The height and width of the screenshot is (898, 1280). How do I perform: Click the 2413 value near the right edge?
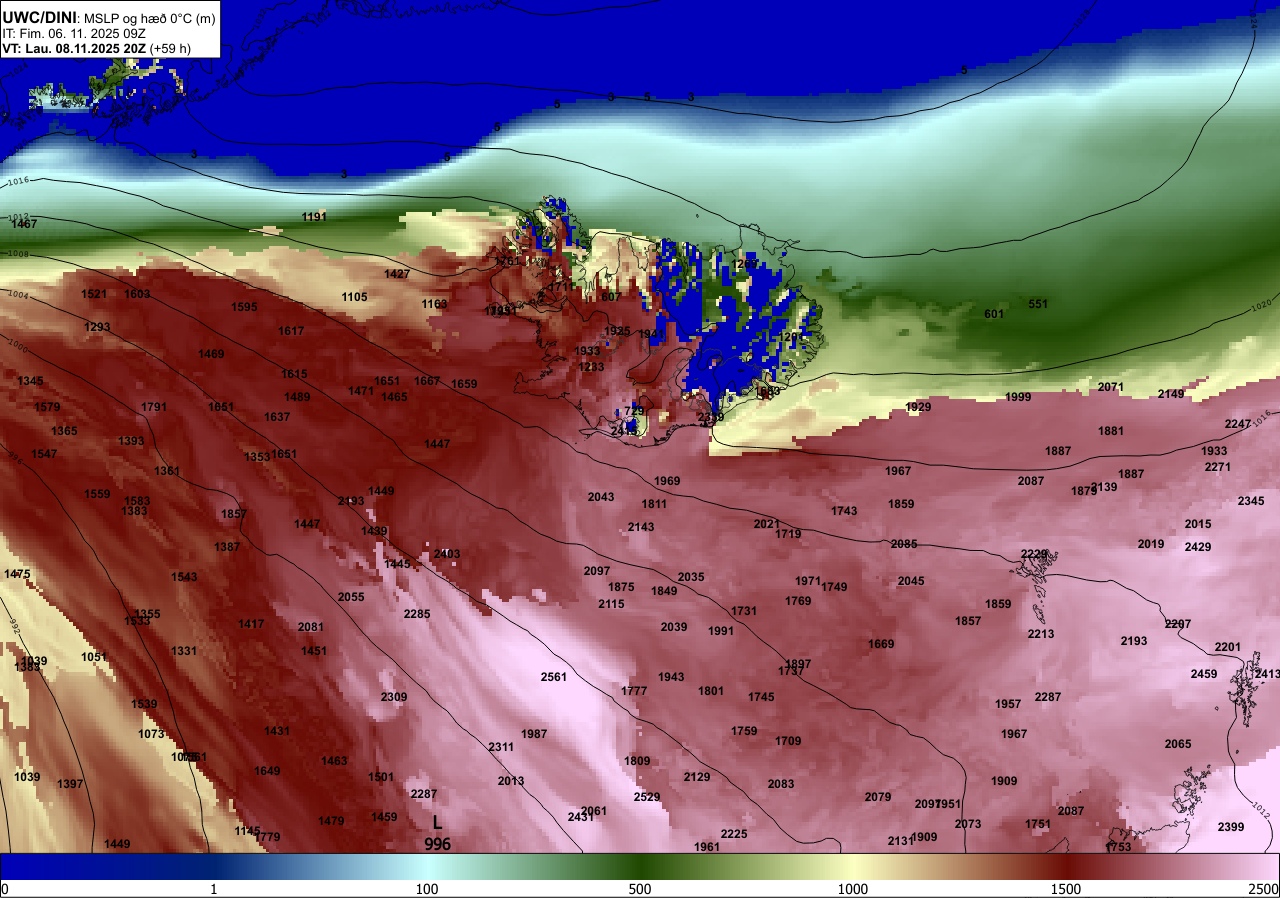click(1267, 674)
